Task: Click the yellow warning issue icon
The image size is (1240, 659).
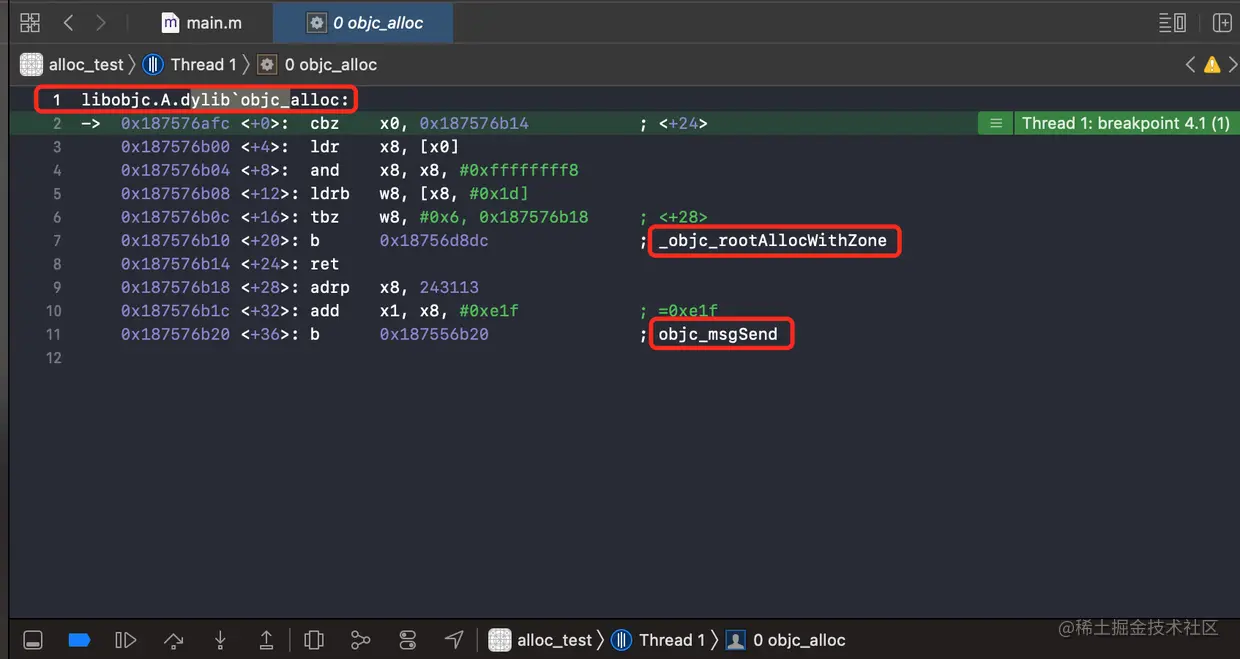Action: click(1212, 65)
